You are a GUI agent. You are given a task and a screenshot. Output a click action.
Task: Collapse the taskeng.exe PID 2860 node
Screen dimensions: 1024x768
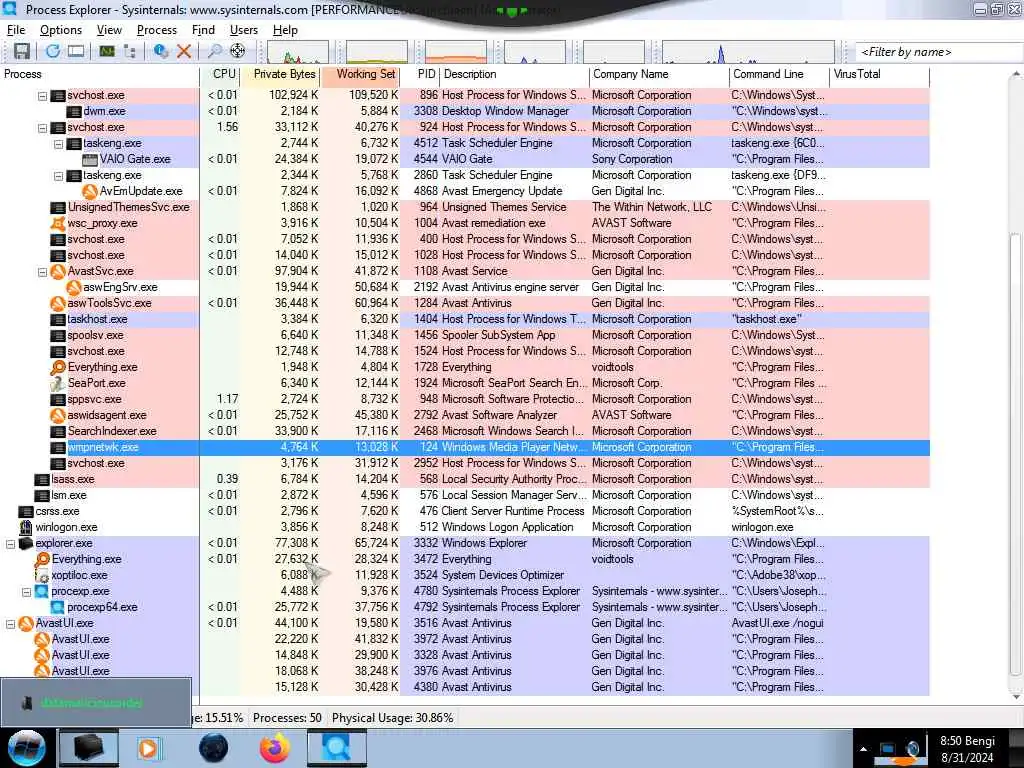58,176
